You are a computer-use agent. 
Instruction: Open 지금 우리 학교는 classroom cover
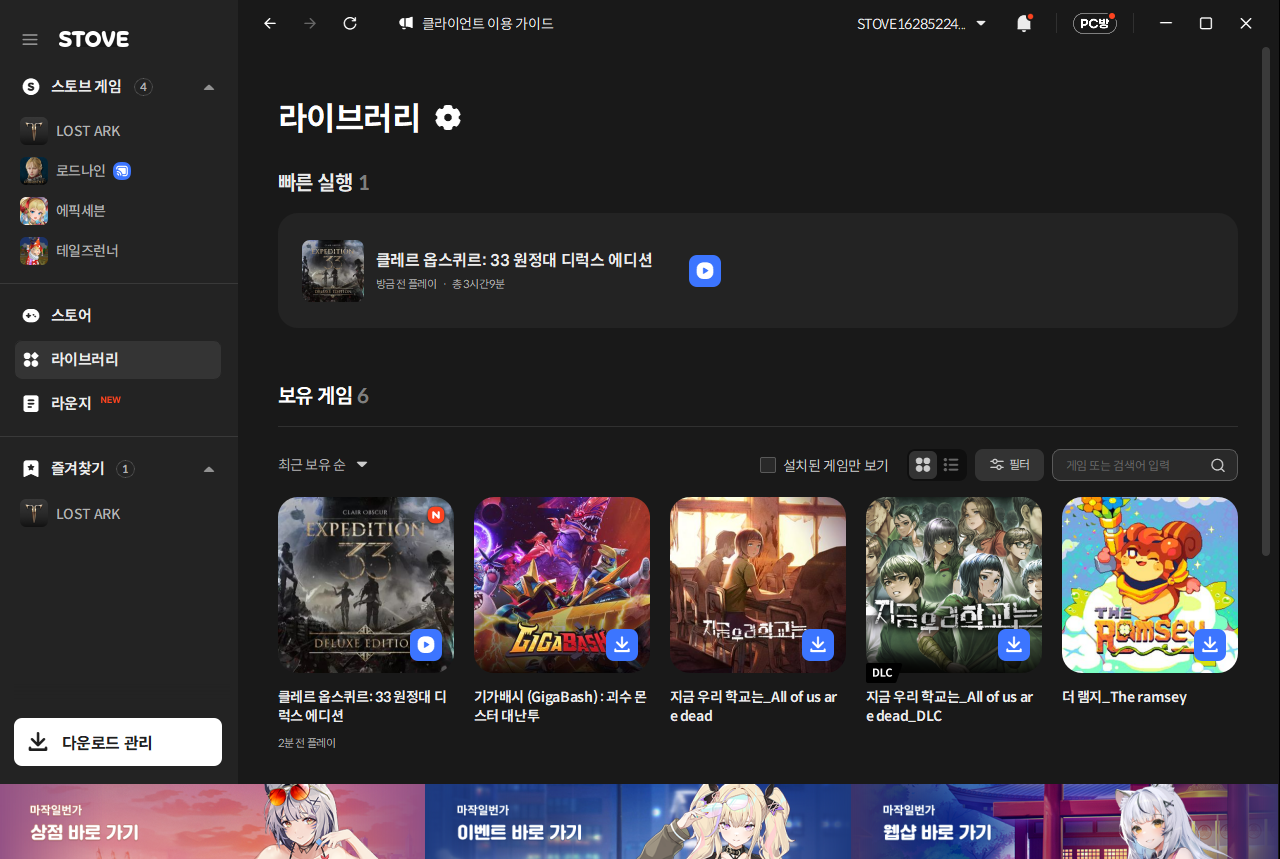click(x=758, y=585)
